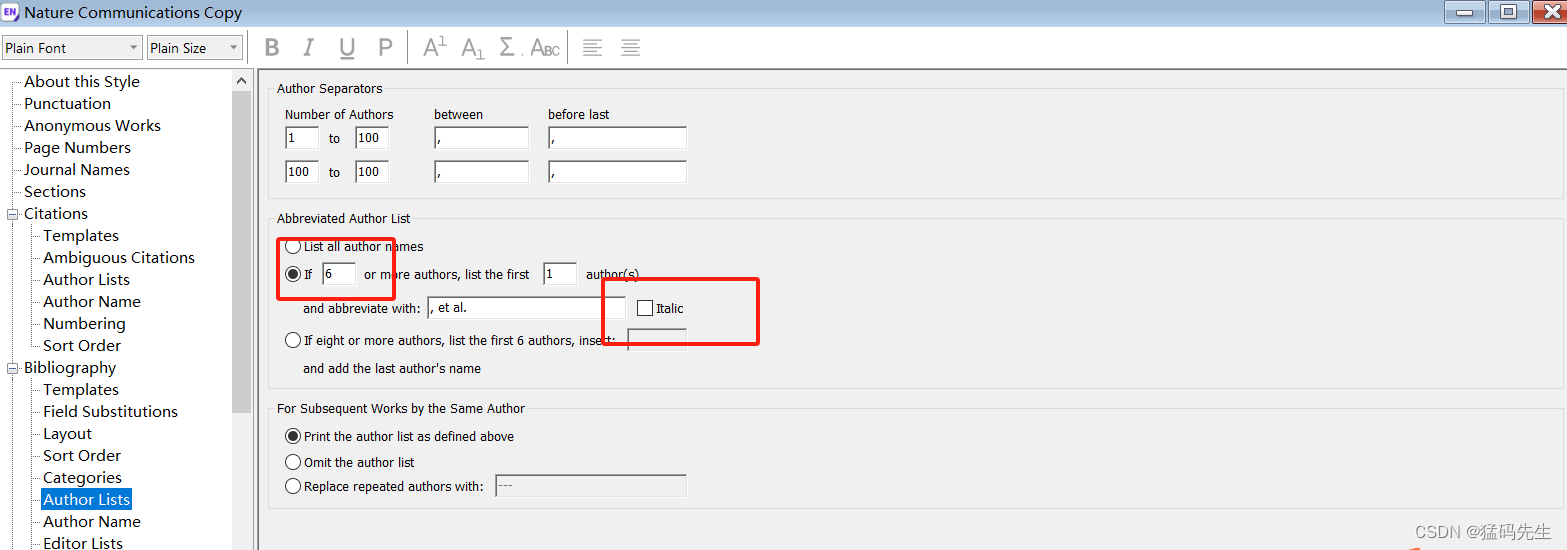The height and width of the screenshot is (550, 1567).
Task: Toggle Bold formatting button
Action: [272, 47]
